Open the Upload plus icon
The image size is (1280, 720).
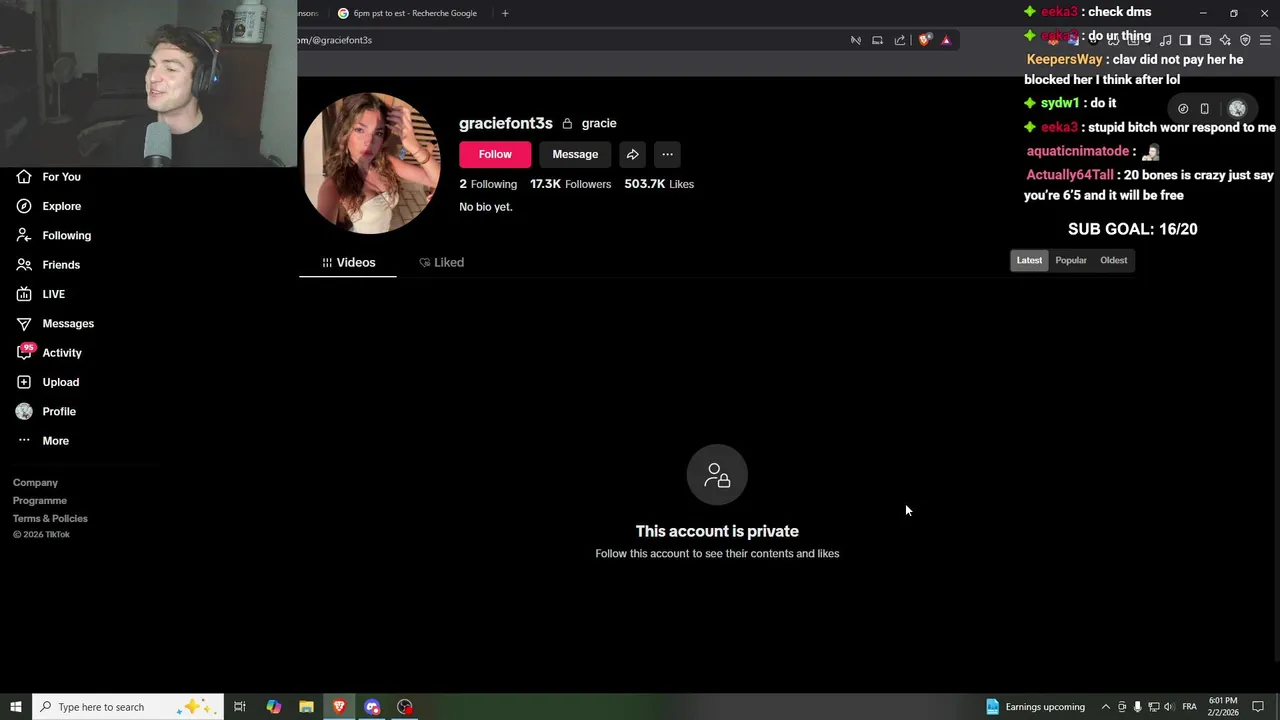tap(24, 382)
